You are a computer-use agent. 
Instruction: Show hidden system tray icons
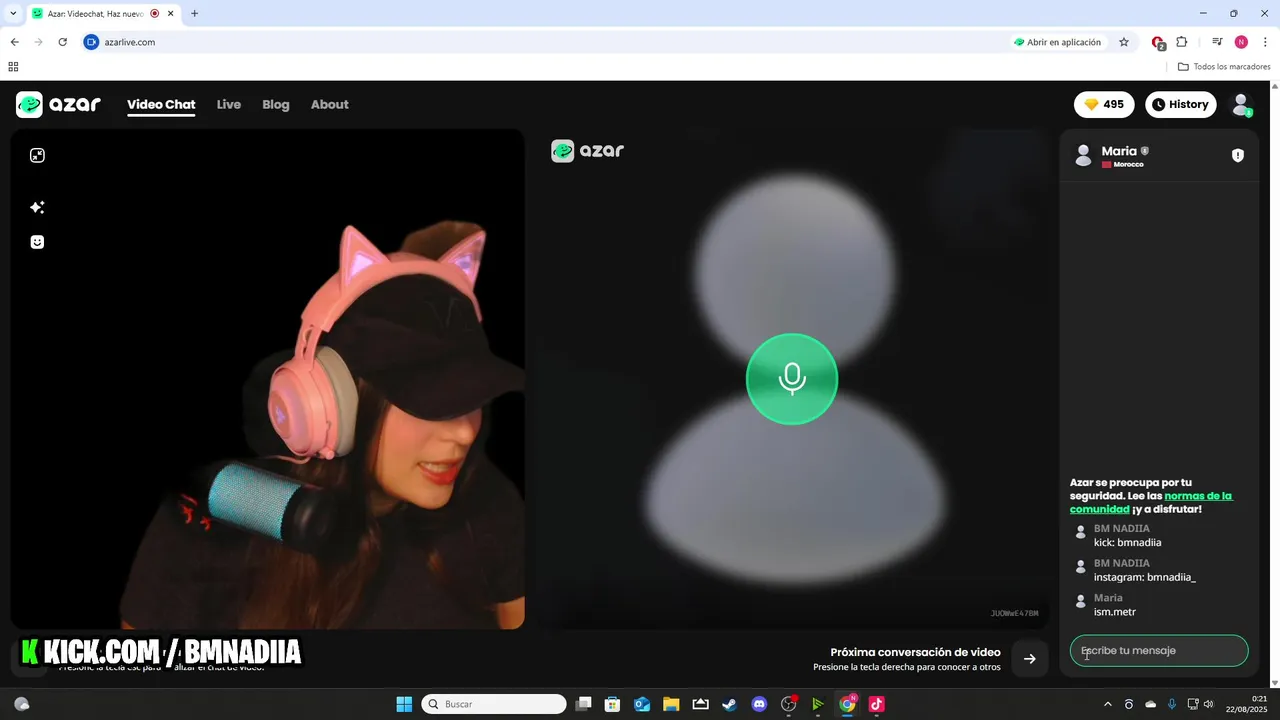coord(1107,704)
